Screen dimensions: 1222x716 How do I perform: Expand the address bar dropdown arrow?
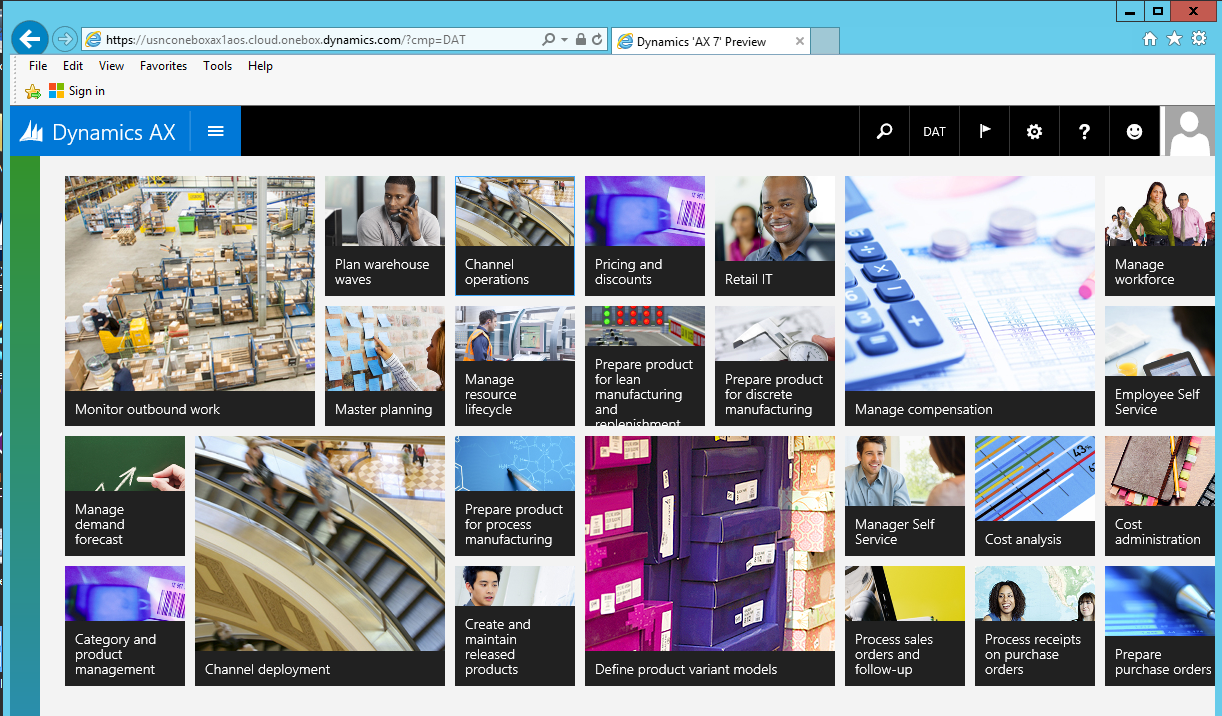[564, 40]
